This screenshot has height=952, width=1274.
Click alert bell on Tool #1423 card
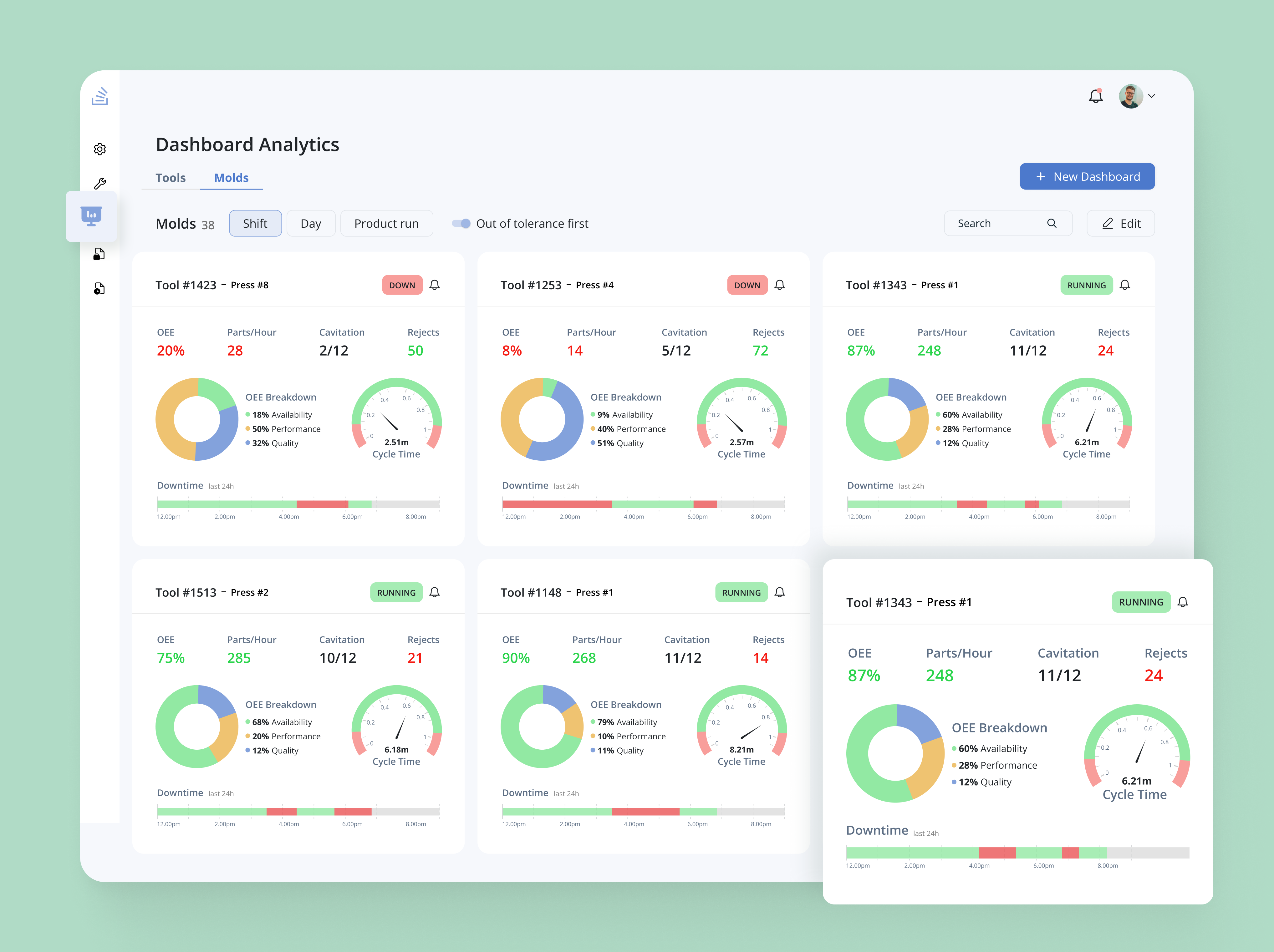435,285
